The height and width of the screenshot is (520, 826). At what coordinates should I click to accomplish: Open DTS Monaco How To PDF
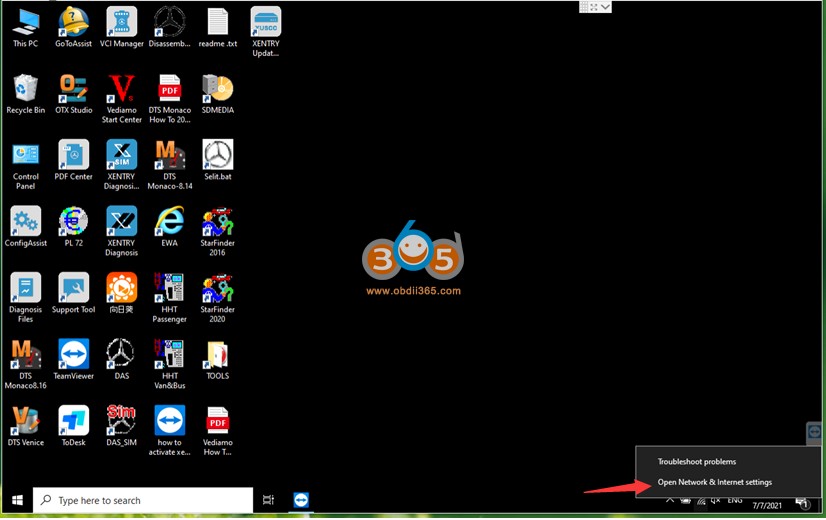[170, 99]
